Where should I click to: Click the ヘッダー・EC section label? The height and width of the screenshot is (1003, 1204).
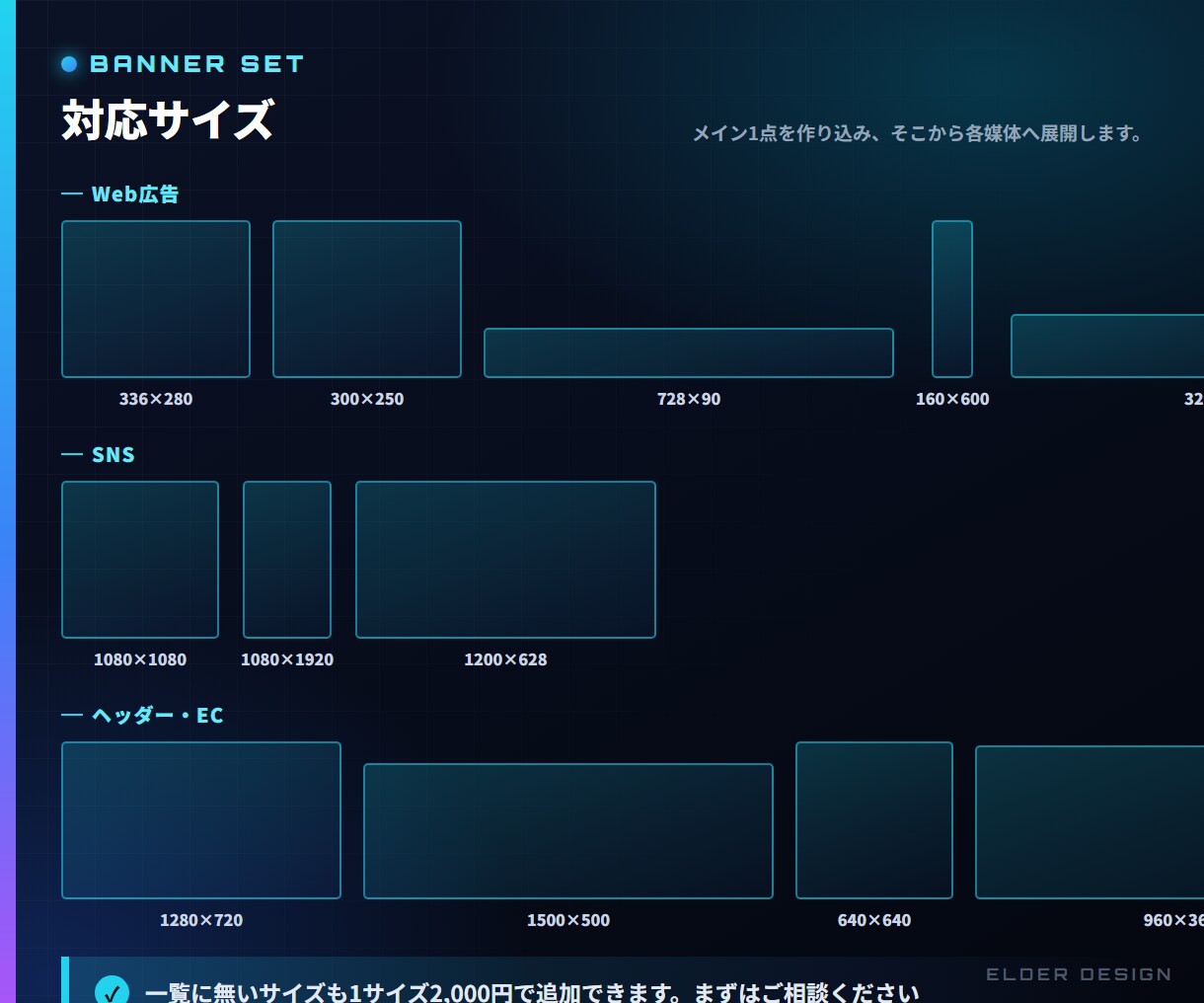158,716
